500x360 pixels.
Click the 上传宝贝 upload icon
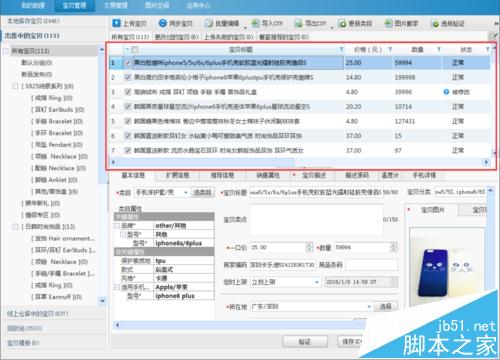[116, 23]
